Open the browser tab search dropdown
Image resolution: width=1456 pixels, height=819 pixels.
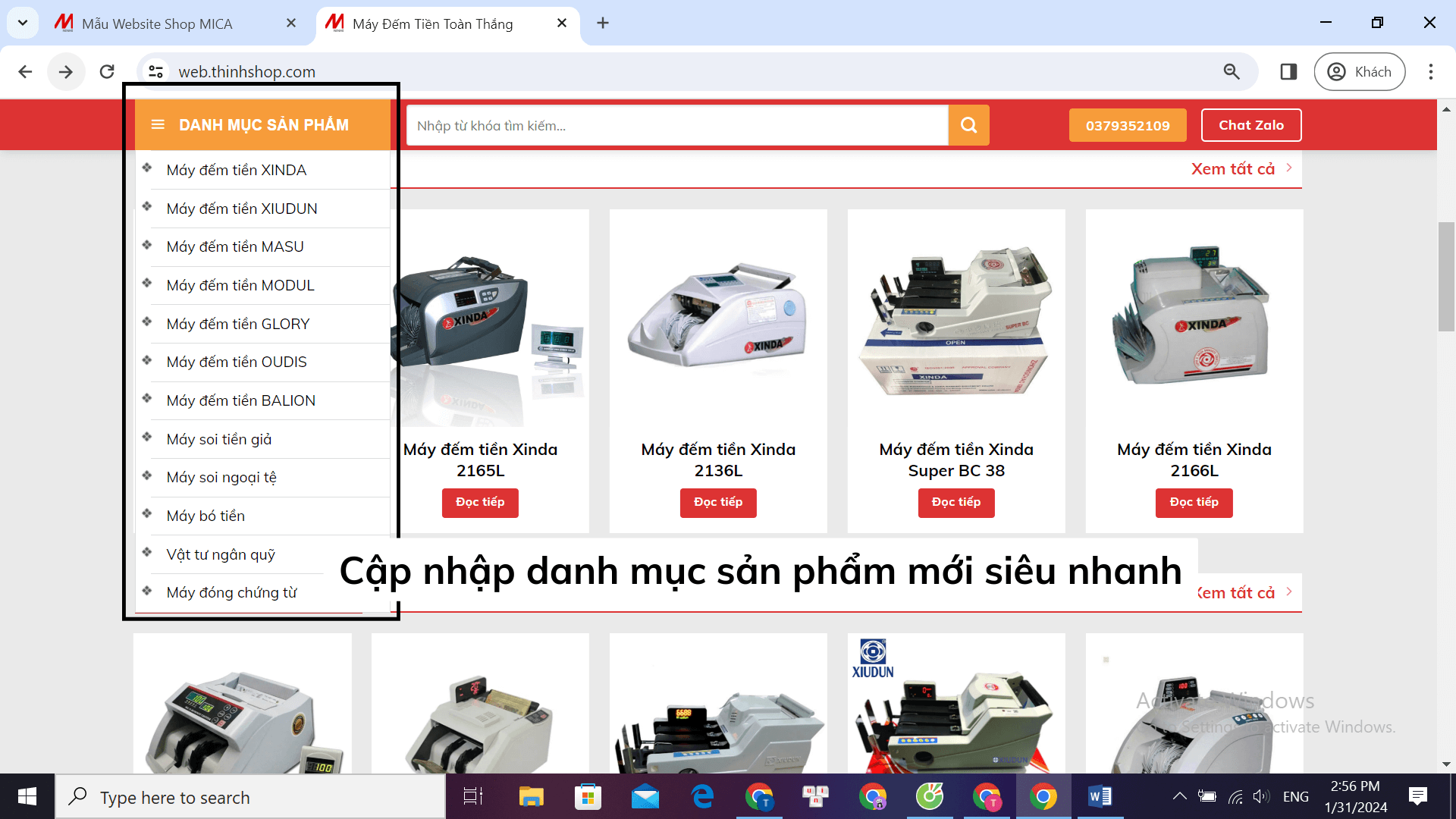click(x=22, y=23)
